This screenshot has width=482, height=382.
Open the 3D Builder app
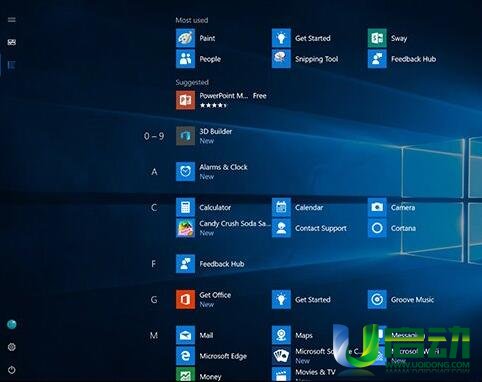click(204, 136)
